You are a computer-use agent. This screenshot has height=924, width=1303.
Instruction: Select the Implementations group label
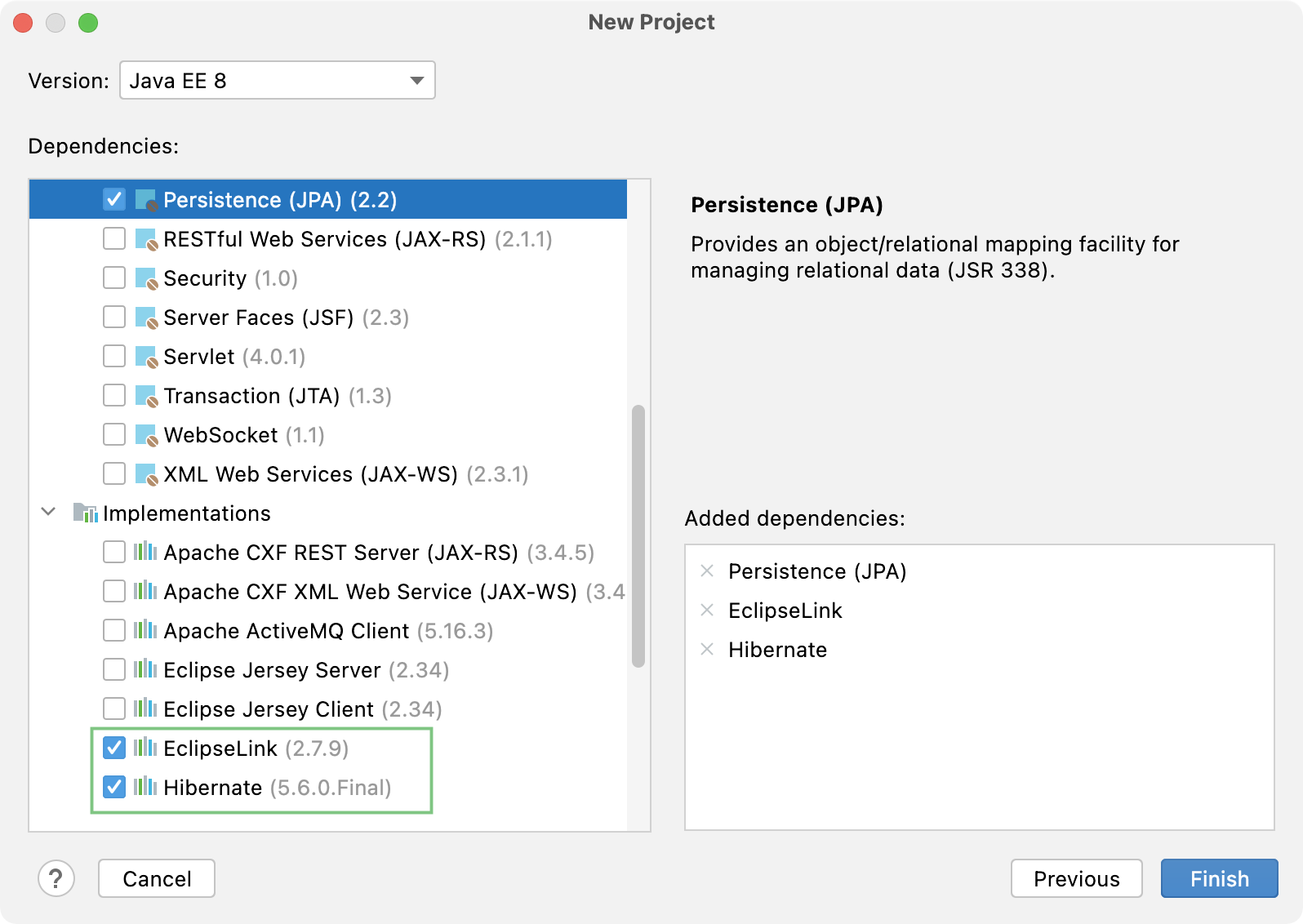[x=187, y=513]
